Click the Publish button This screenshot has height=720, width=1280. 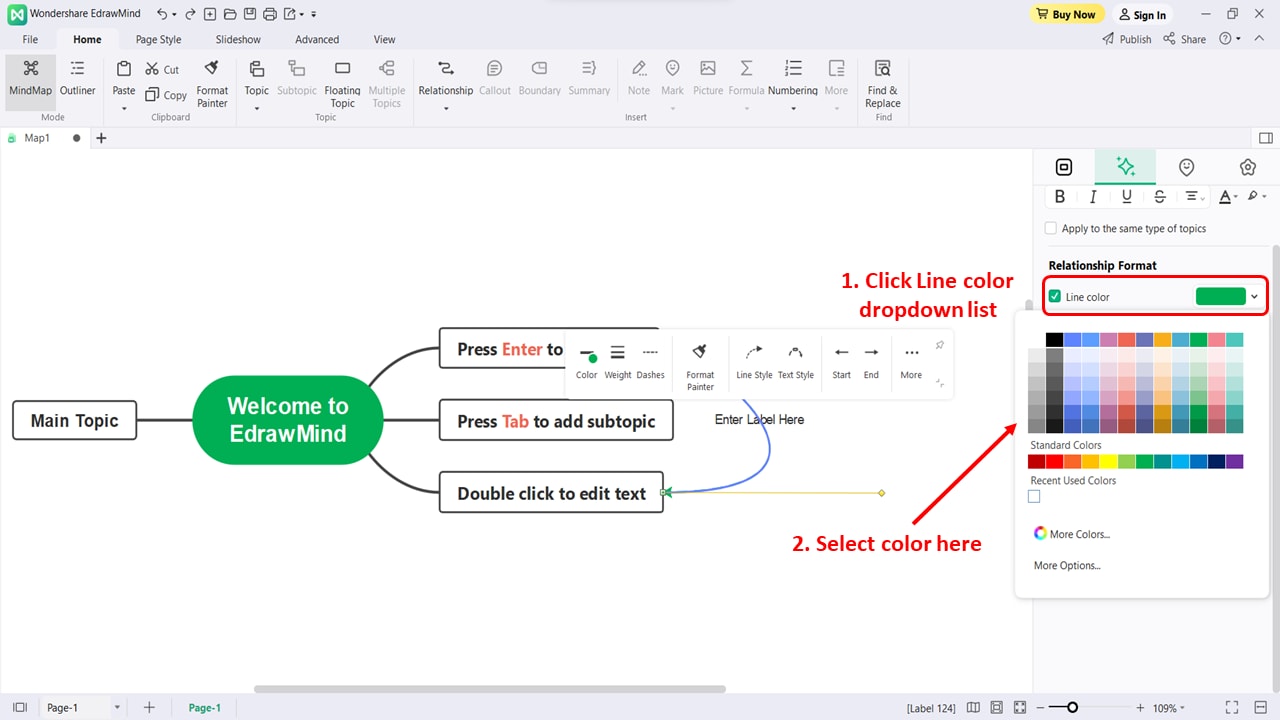pyautogui.click(x=1127, y=39)
